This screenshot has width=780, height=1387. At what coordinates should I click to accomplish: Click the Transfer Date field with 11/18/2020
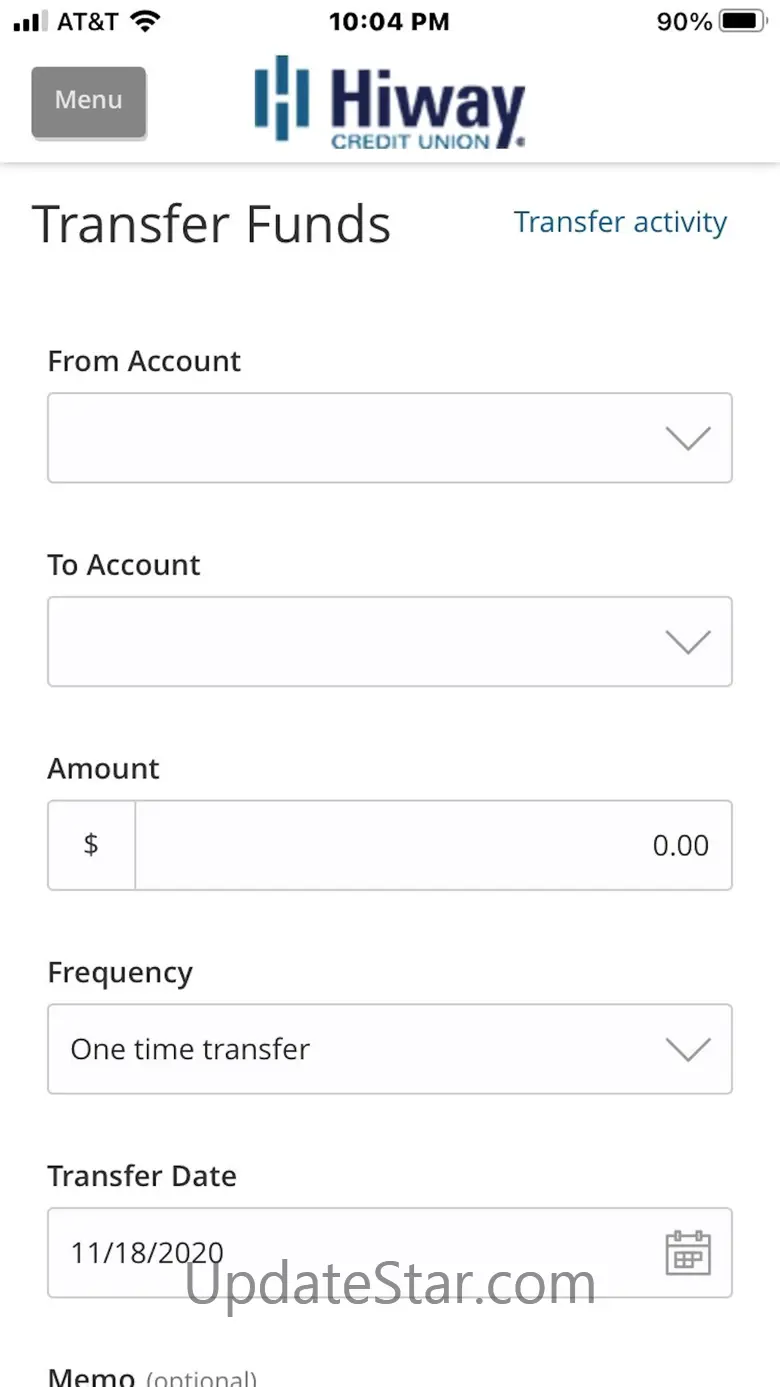pyautogui.click(x=350, y=1252)
